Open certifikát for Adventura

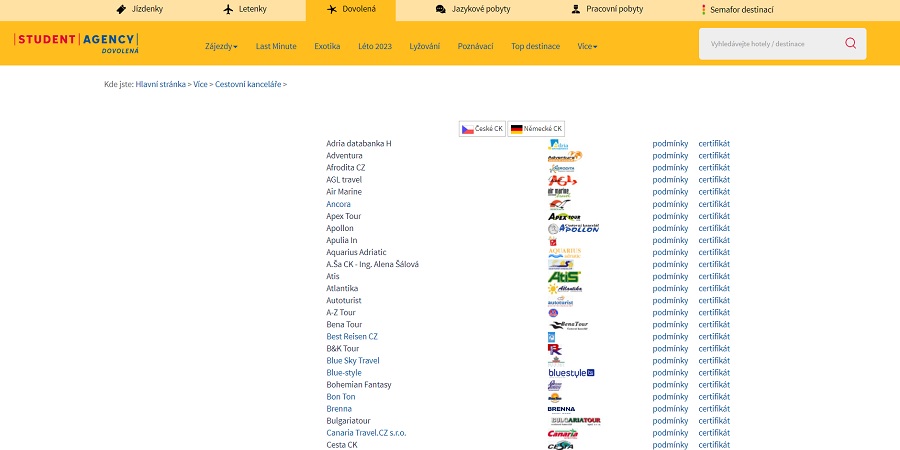coord(714,156)
